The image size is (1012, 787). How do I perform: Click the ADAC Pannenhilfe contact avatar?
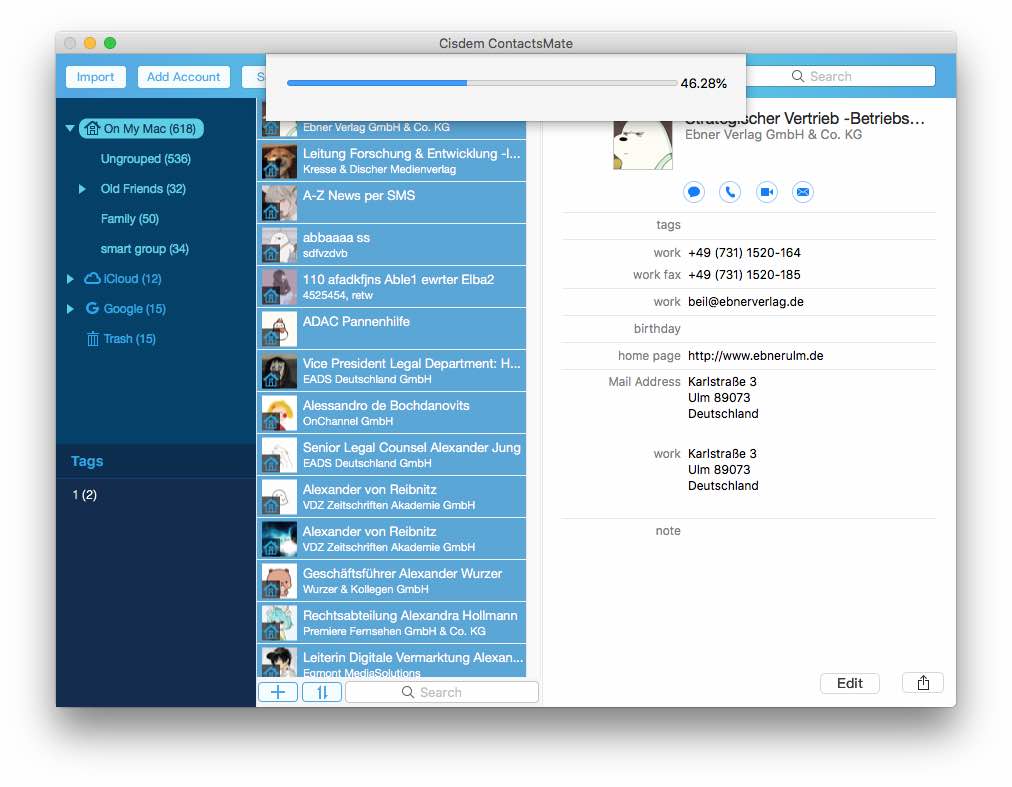click(279, 329)
